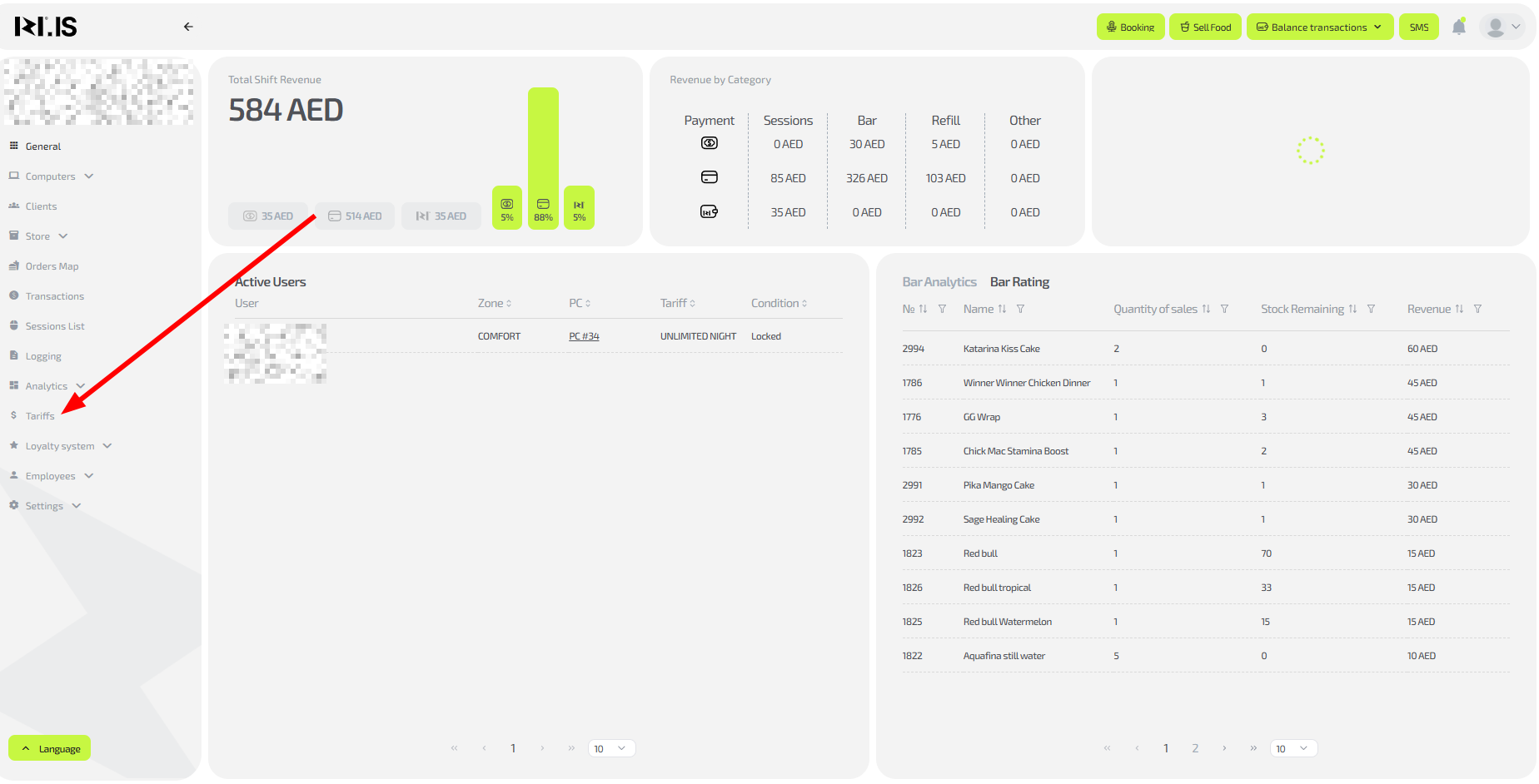Click the 88% green revenue bar
The image size is (1539, 784).
pos(543,158)
